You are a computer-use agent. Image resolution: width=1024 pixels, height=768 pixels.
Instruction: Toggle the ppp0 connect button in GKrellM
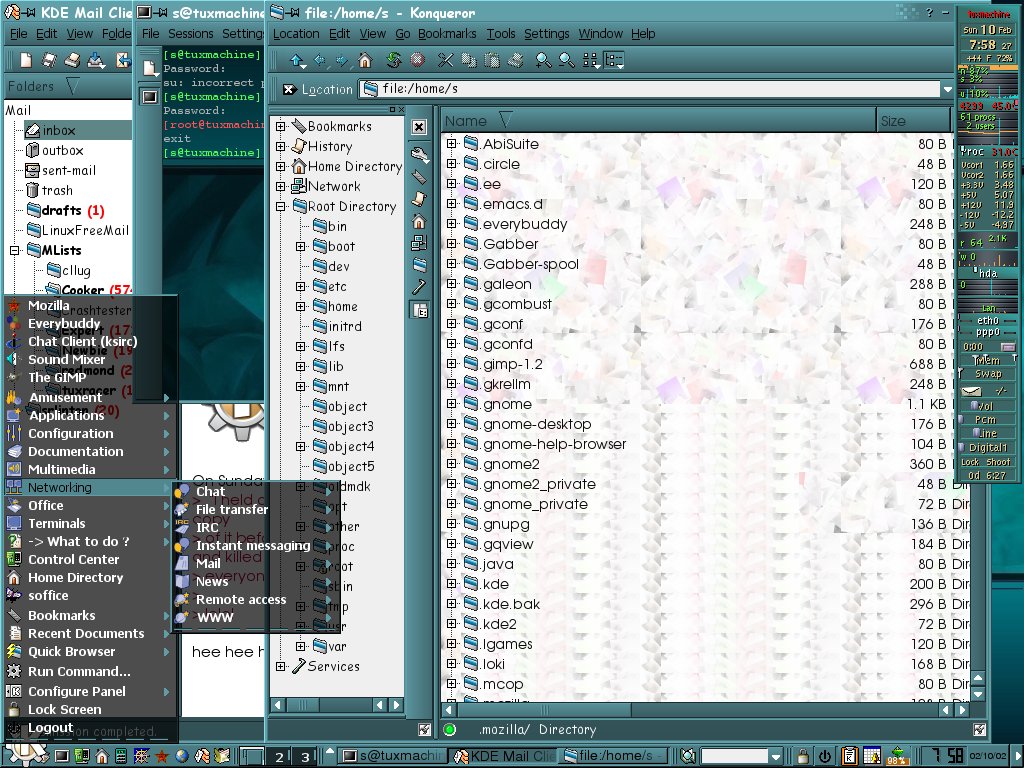pyautogui.click(x=1008, y=347)
